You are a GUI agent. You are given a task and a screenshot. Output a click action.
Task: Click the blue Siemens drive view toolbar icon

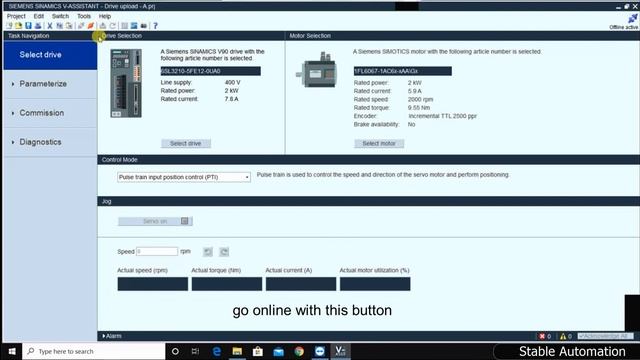click(134, 26)
